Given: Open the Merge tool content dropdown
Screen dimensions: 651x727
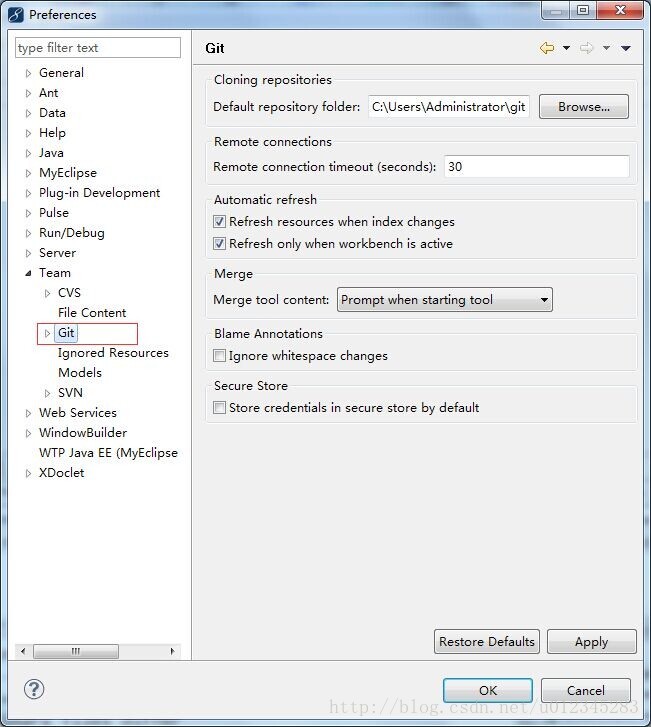Looking at the screenshot, I should (445, 300).
